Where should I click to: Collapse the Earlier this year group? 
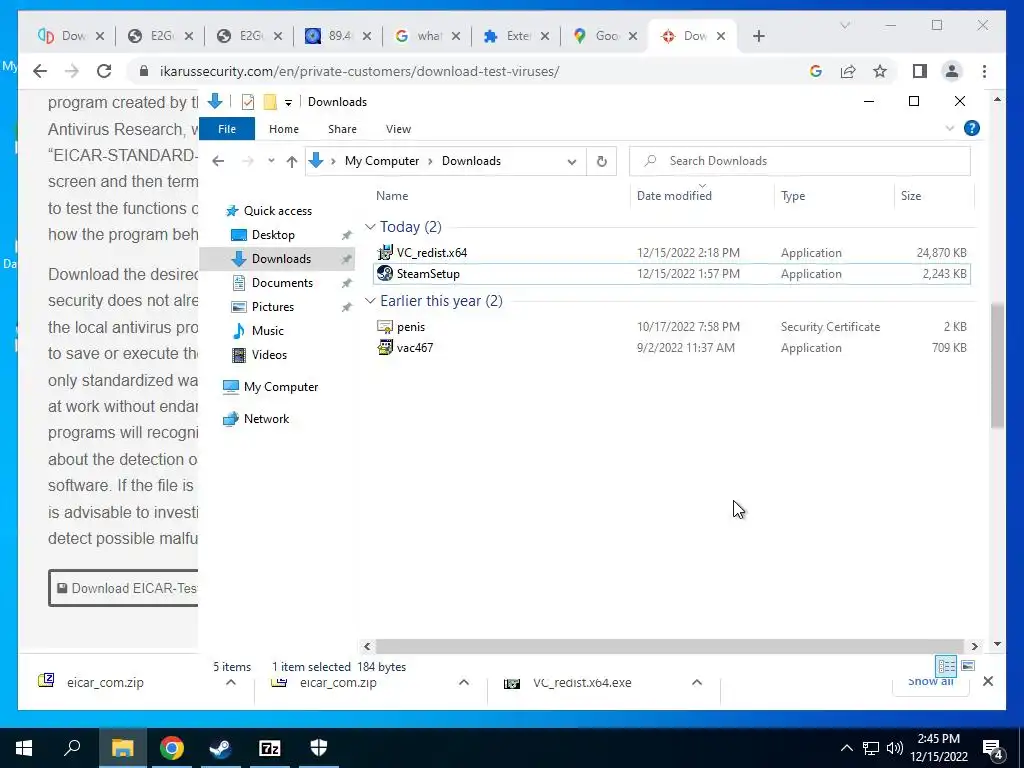click(370, 300)
